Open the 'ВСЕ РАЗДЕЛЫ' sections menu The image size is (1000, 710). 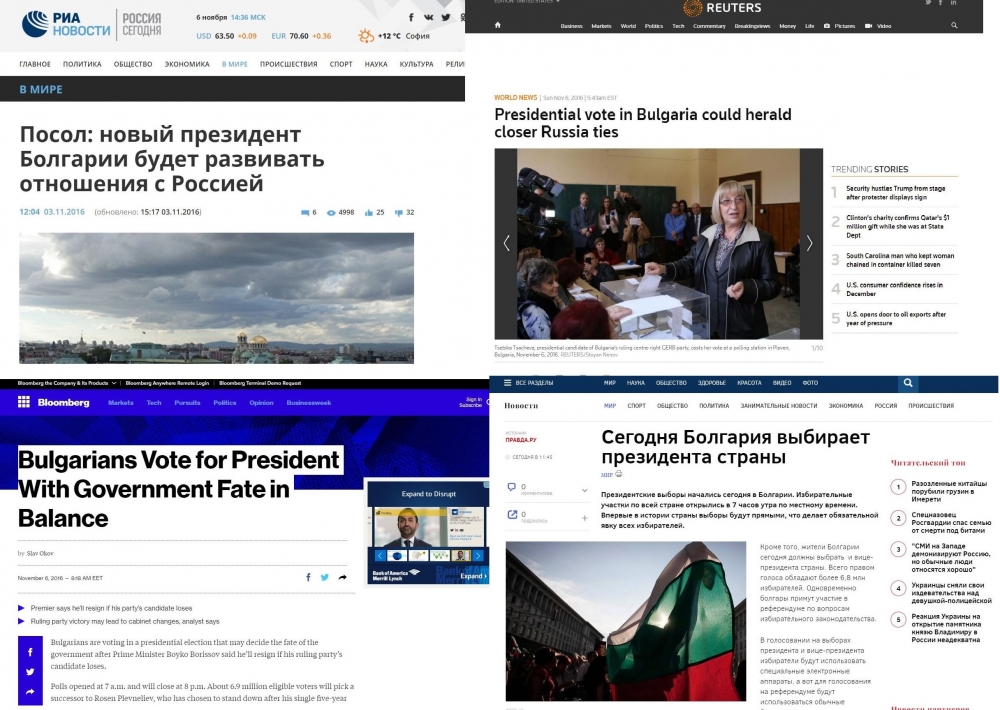528,383
